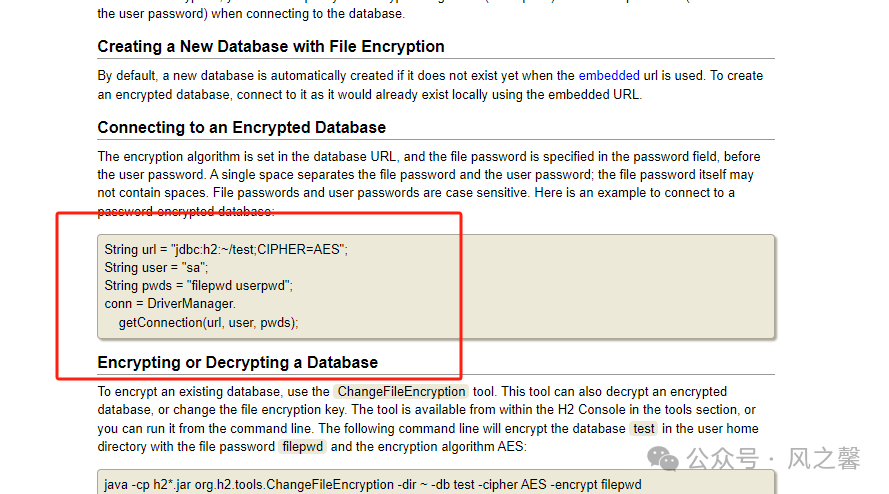The width and height of the screenshot is (889, 494).
Task: Click the "Creating a New Database with File Encryption" heading
Action: tap(271, 47)
